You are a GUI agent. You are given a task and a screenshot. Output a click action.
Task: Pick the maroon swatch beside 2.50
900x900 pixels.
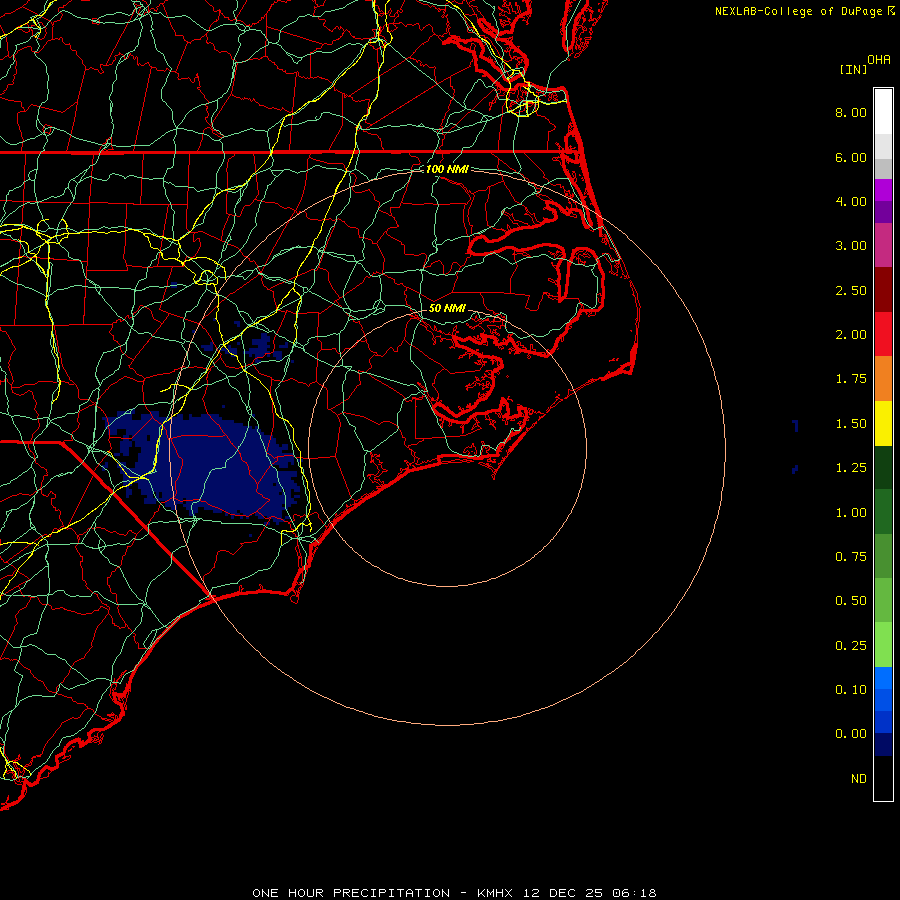point(883,290)
